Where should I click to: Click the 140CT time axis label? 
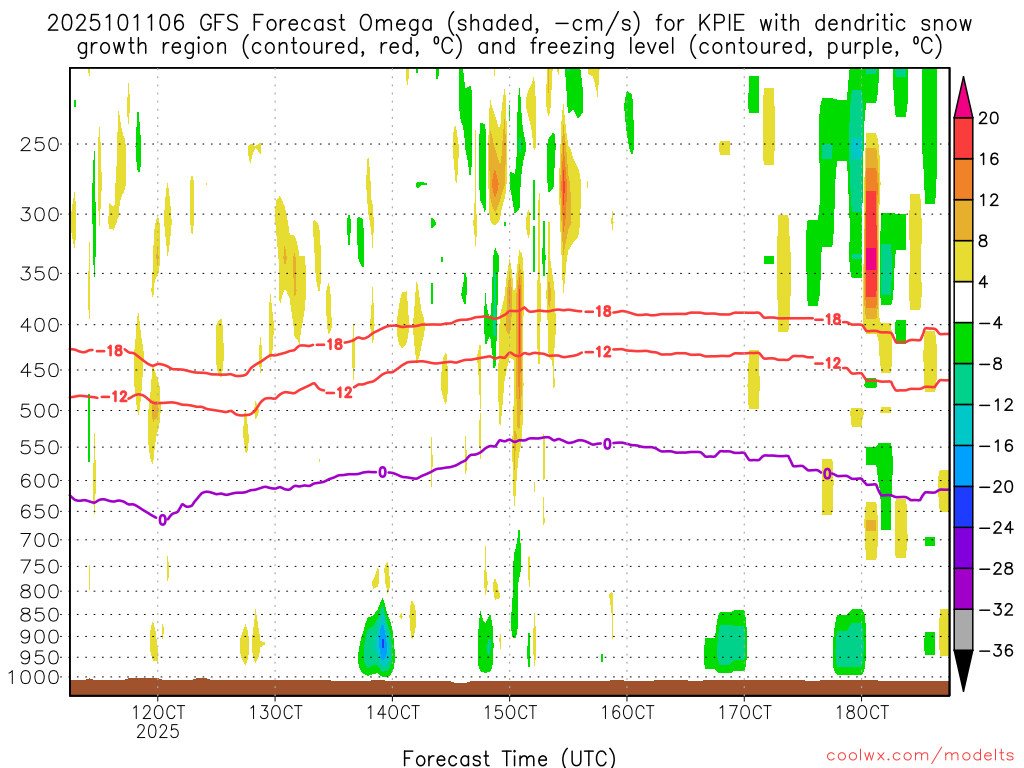click(x=392, y=712)
